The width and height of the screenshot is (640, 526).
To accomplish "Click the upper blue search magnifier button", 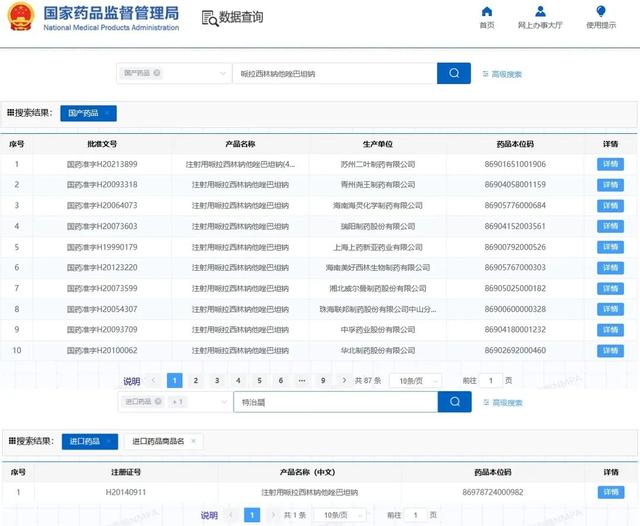I will coord(454,73).
